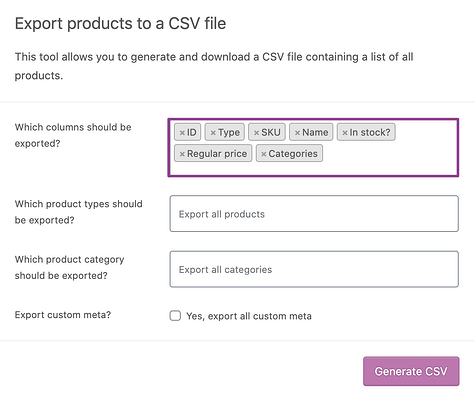The image size is (474, 400).
Task: Select the Categories tag label
Action: coord(293,154)
